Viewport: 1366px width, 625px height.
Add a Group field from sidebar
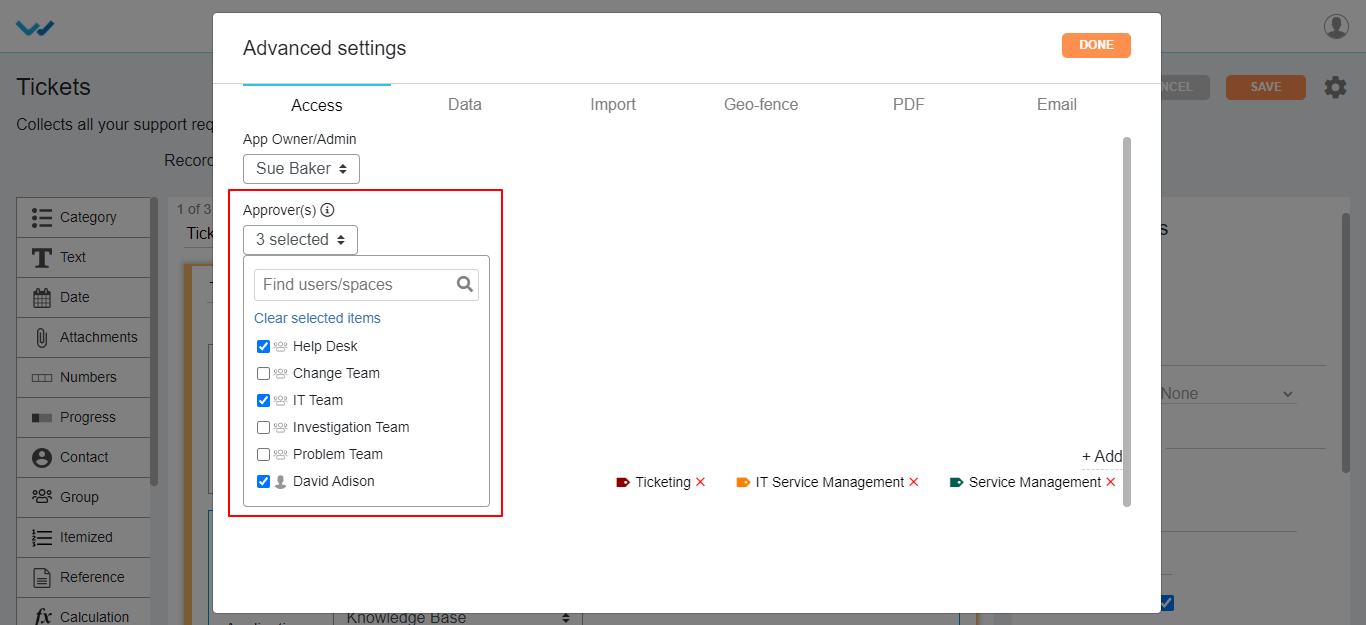point(83,497)
